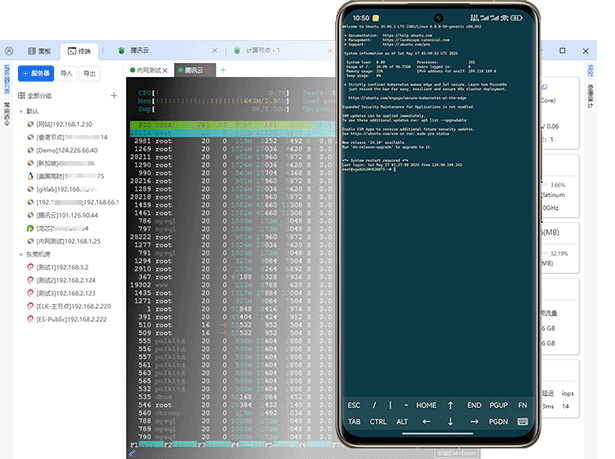The width and height of the screenshot is (615, 459).
Task: Select the [新加坡] server entry
Action: coord(61,163)
